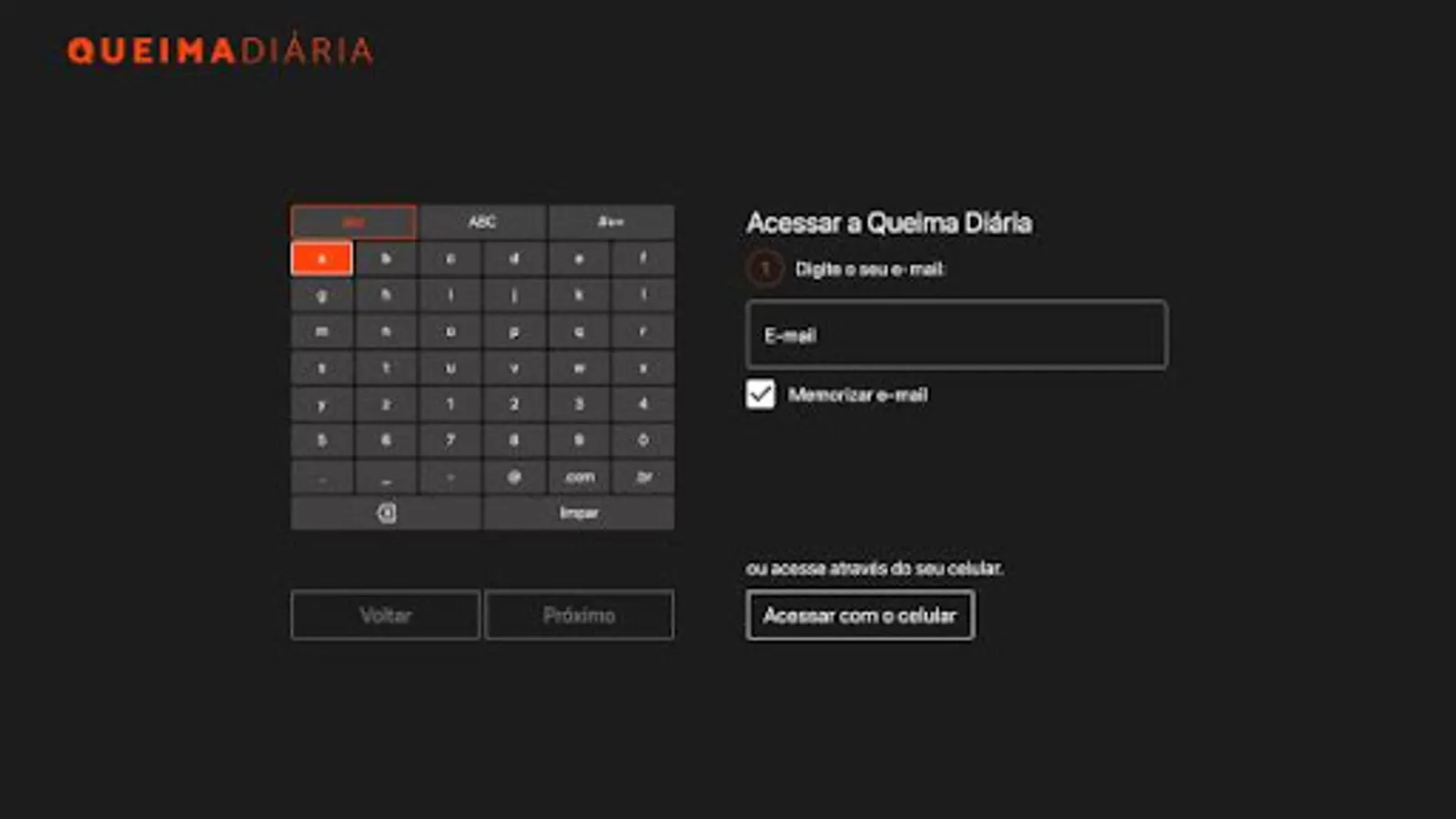This screenshot has width=1456, height=819.
Task: Tap the number 4 key
Action: (x=643, y=404)
